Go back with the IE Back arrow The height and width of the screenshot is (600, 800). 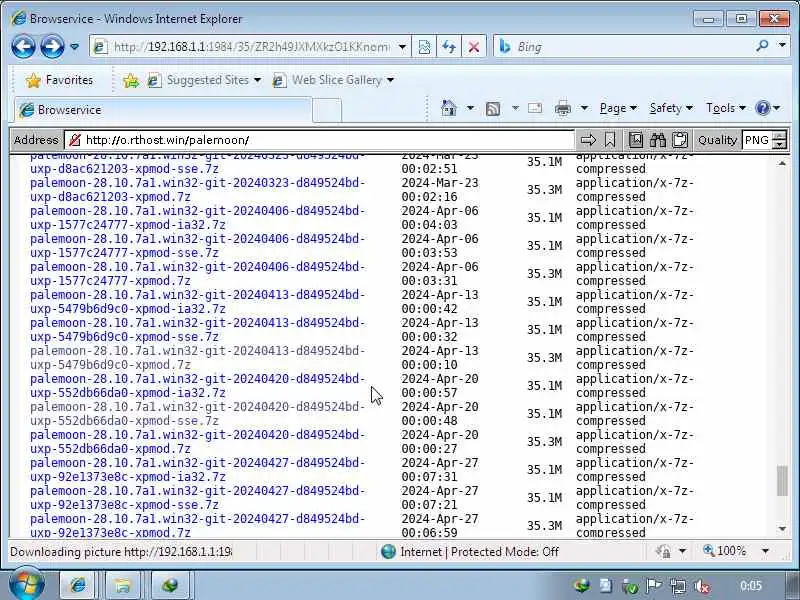pyautogui.click(x=23, y=47)
